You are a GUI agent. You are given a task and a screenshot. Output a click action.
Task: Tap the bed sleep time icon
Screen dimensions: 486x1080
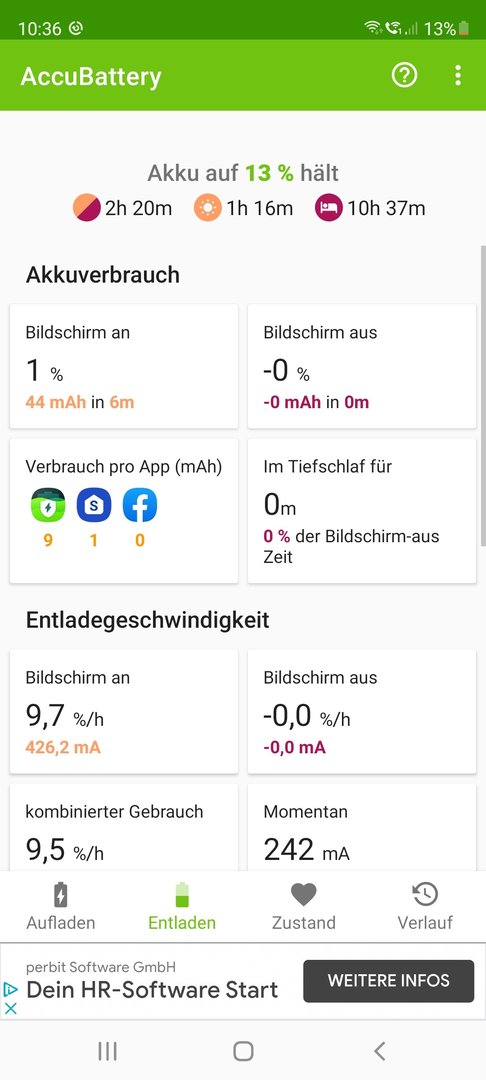coord(329,207)
